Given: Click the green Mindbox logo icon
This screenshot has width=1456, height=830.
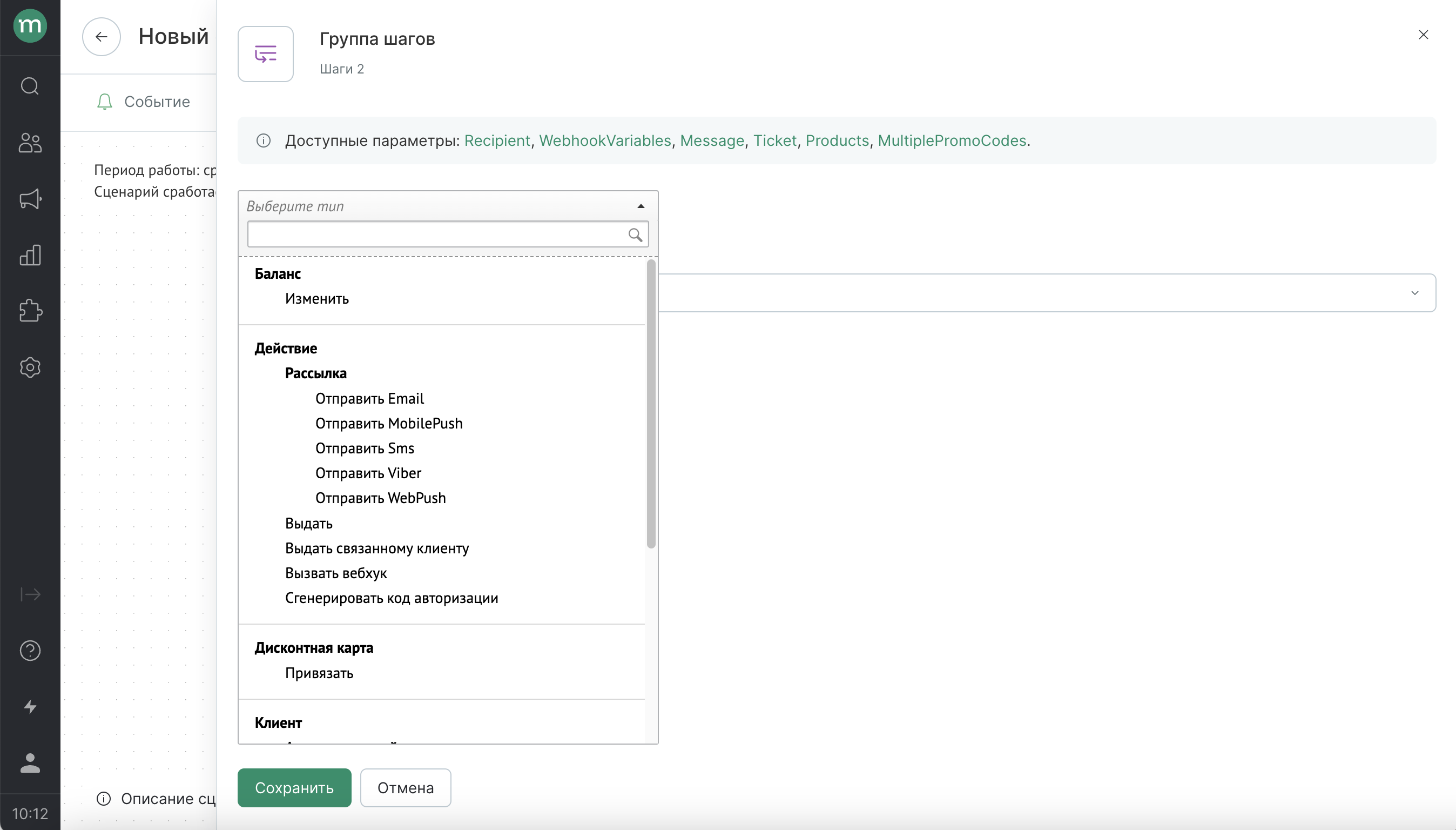Looking at the screenshot, I should pos(30,25).
